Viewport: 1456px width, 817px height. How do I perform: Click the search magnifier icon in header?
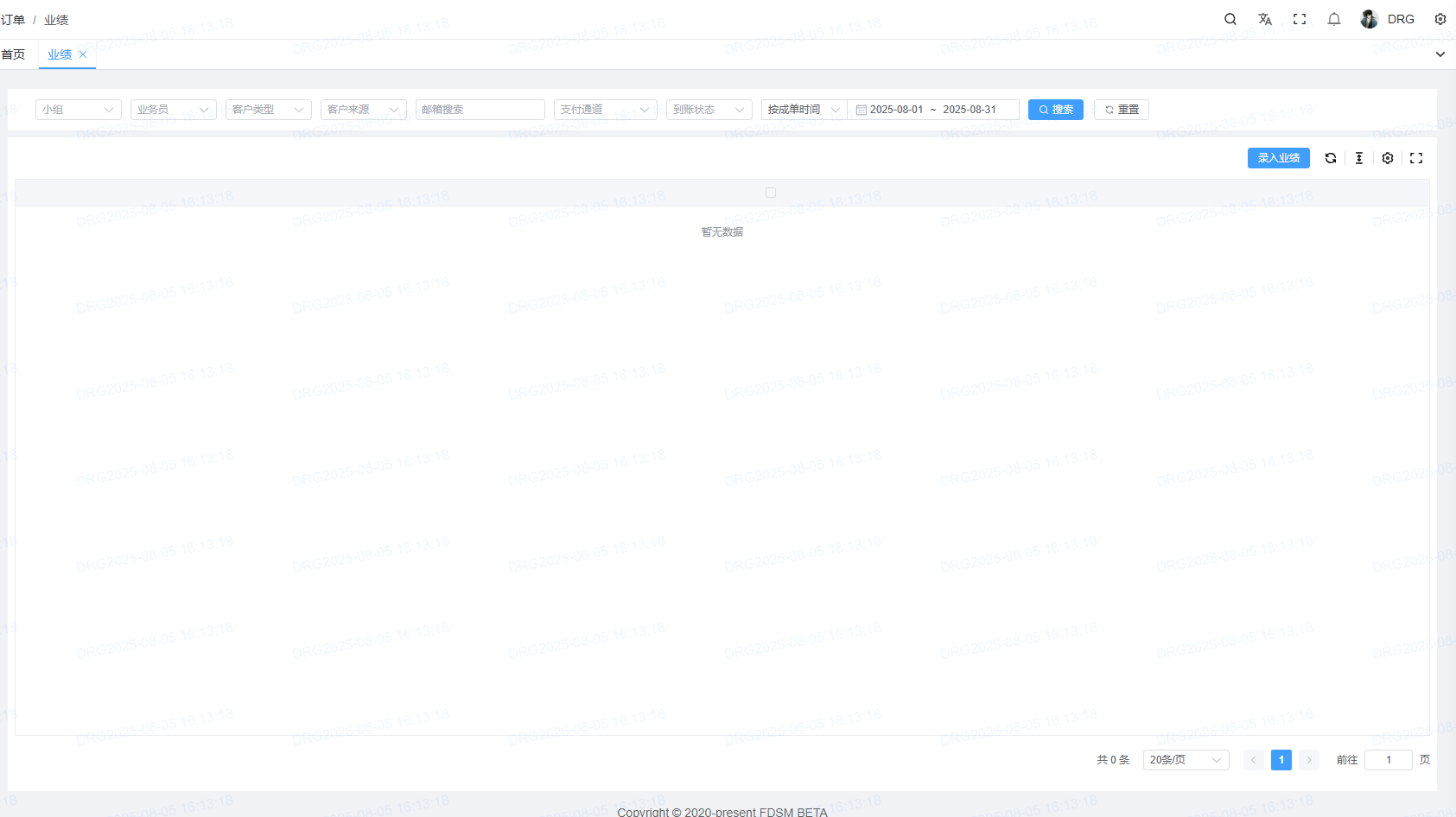point(1230,19)
